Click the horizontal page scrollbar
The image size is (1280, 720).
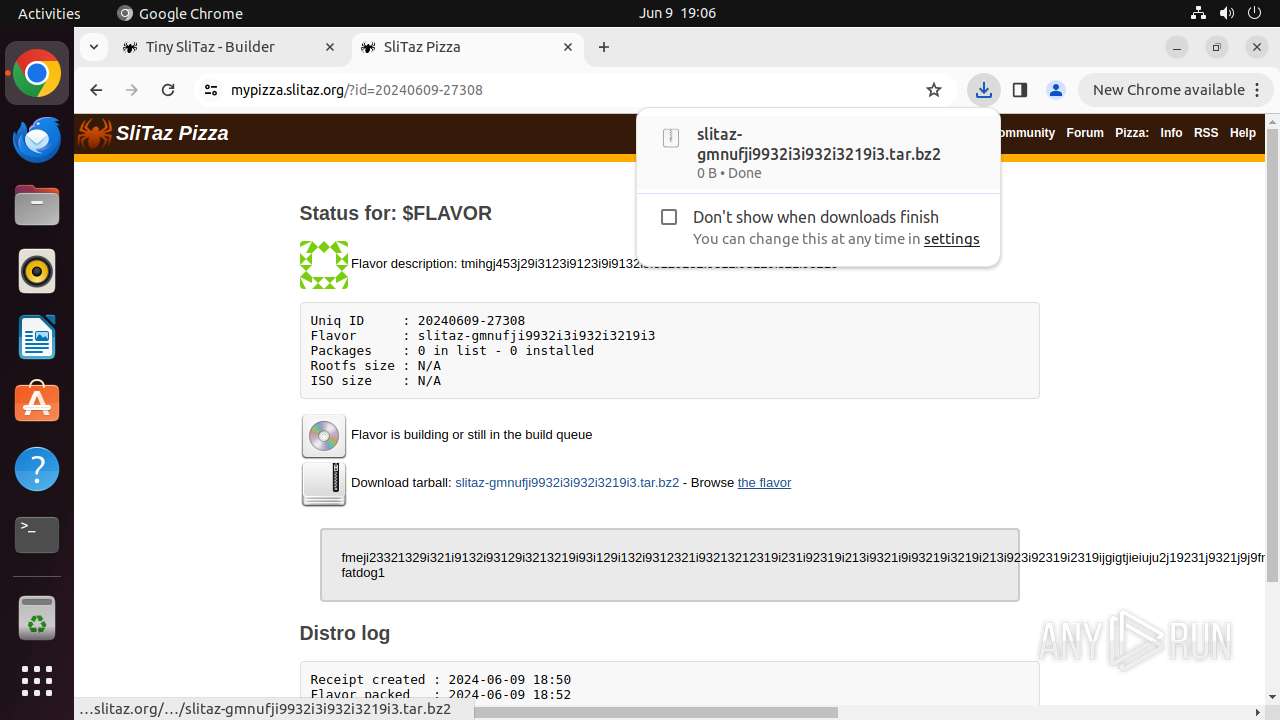pyautogui.click(x=655, y=712)
